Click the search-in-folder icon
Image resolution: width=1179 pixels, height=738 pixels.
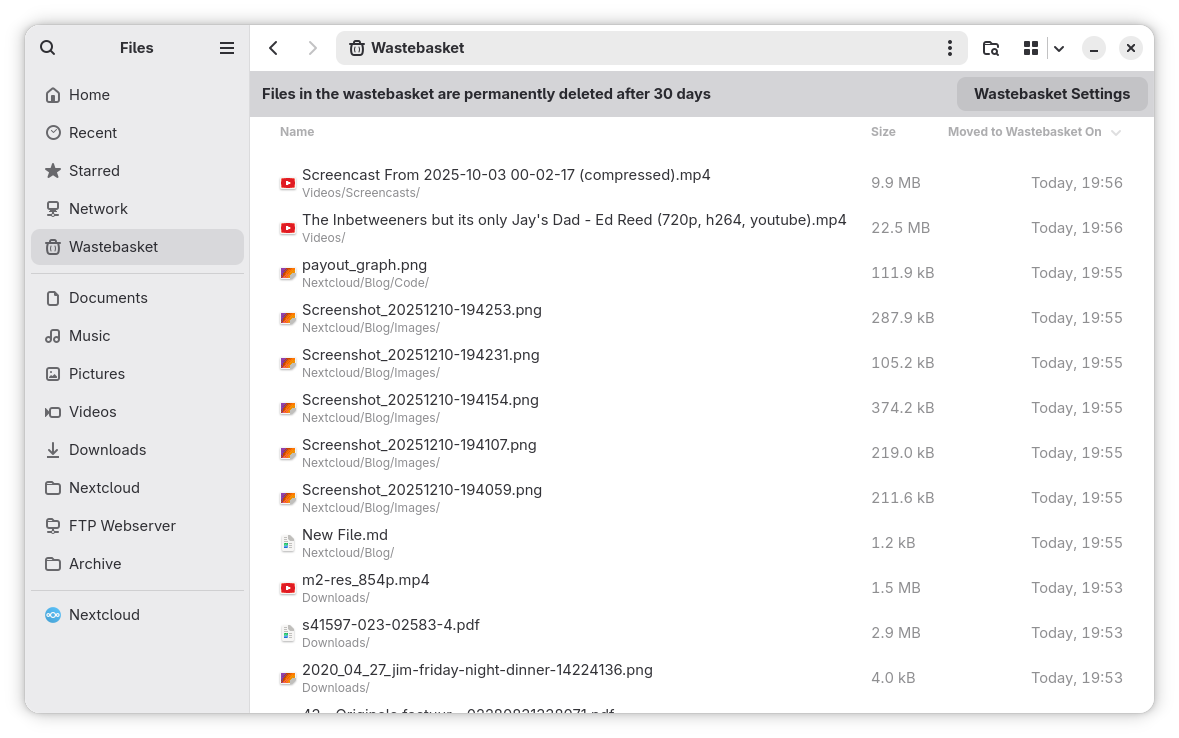(991, 48)
